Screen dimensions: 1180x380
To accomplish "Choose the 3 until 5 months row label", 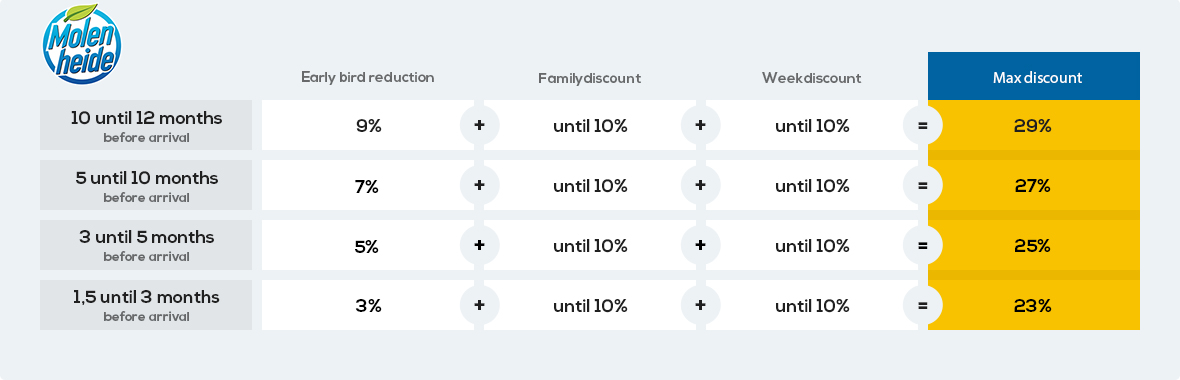I will pyautogui.click(x=146, y=245).
